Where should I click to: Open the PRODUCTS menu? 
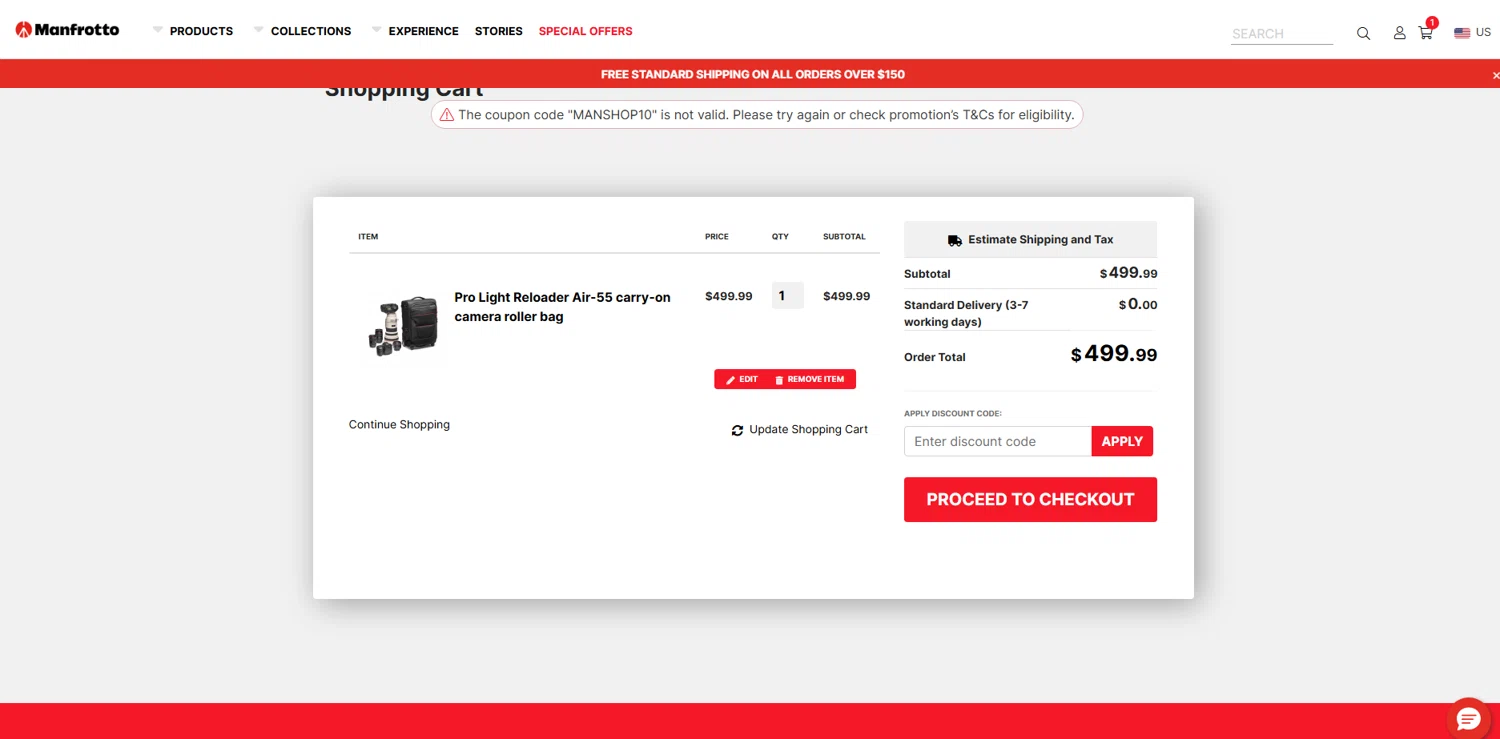[x=201, y=31]
